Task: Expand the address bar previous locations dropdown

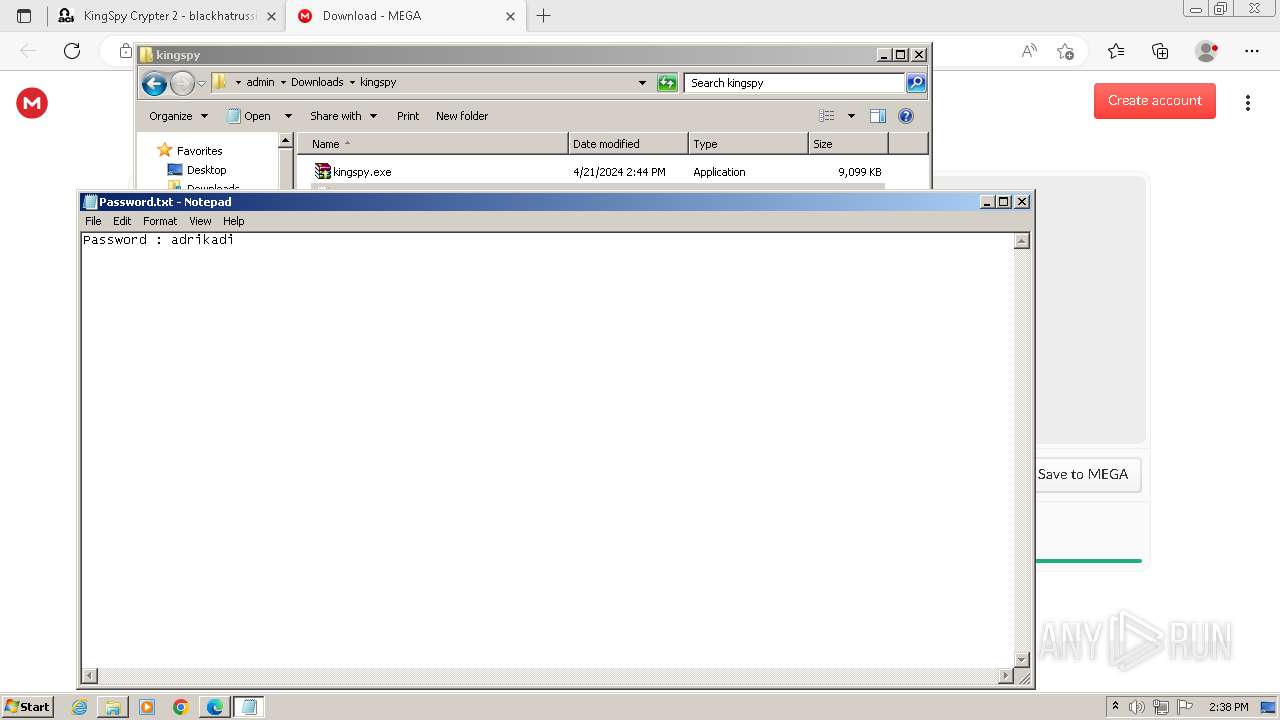Action: (x=642, y=83)
